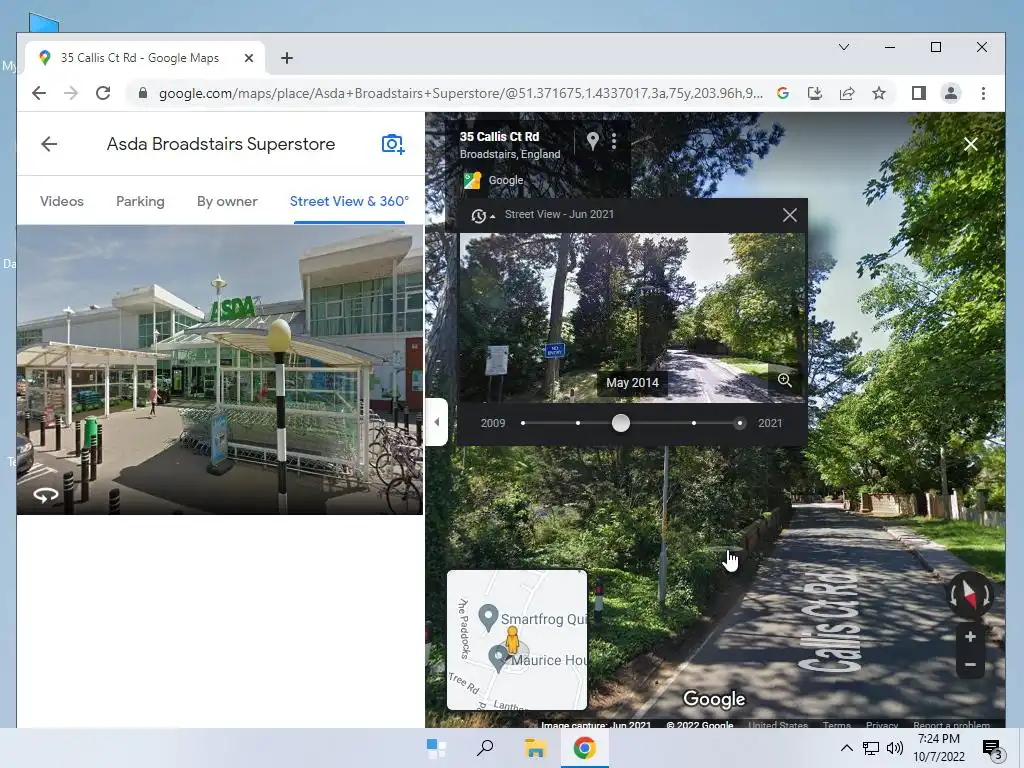The width and height of the screenshot is (1024, 768).
Task: Open notification center icon
Action: (x=992, y=749)
